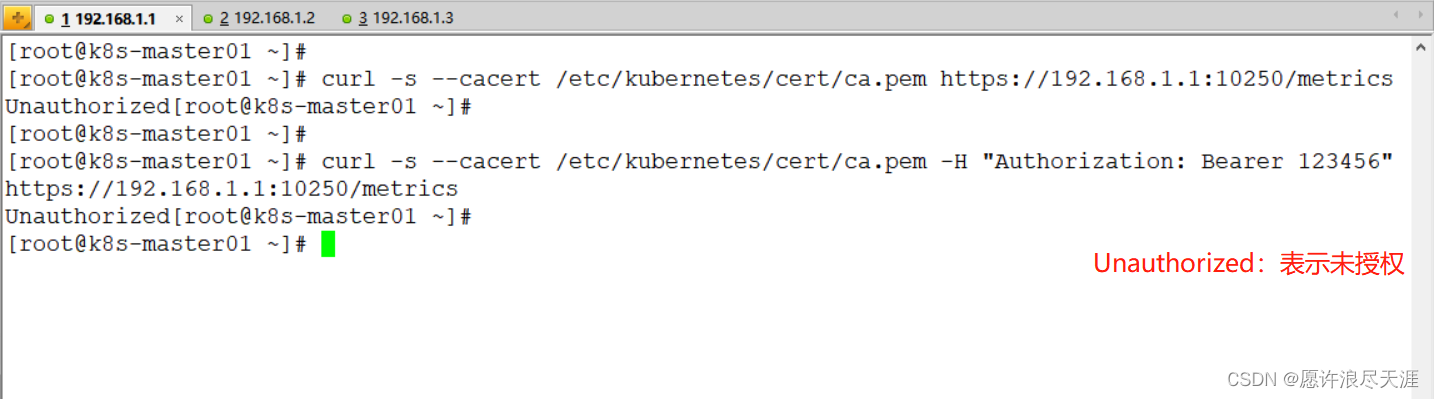This screenshot has height=399, width=1434.
Task: Click the https://192.168.1.1:10250/metrics wrapped line
Action: pyautogui.click(x=232, y=189)
